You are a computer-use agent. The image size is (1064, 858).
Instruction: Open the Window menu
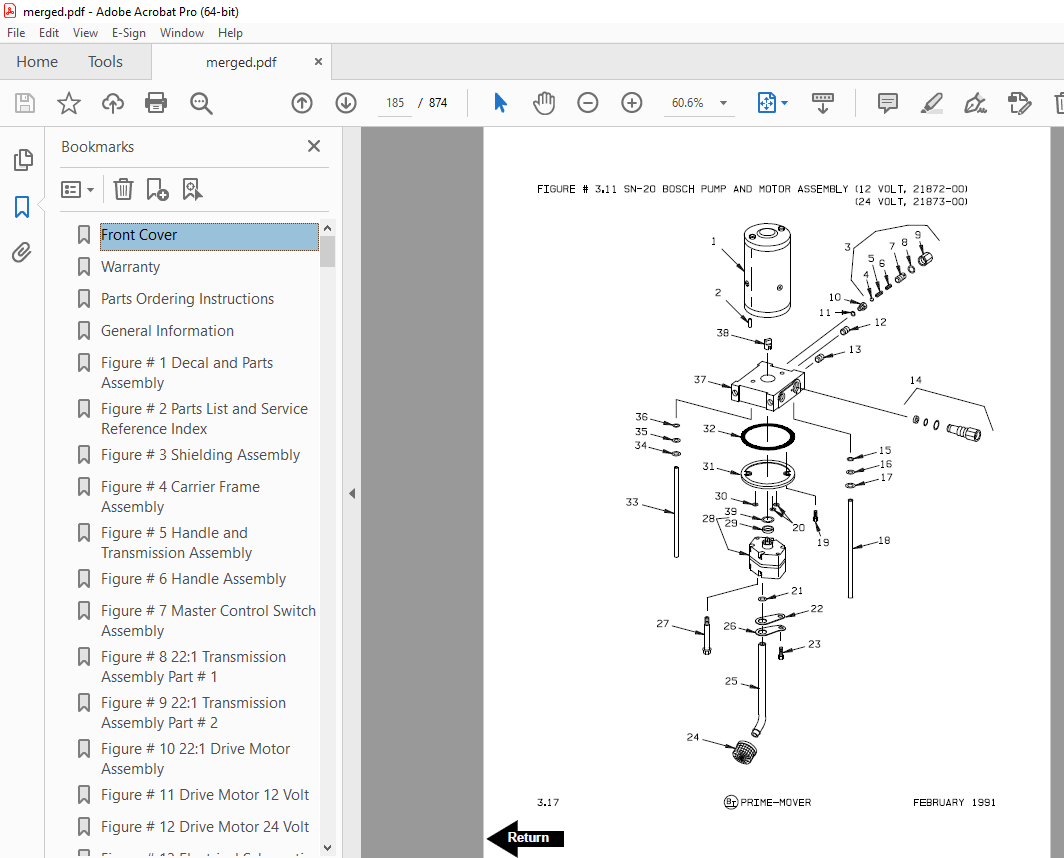182,33
